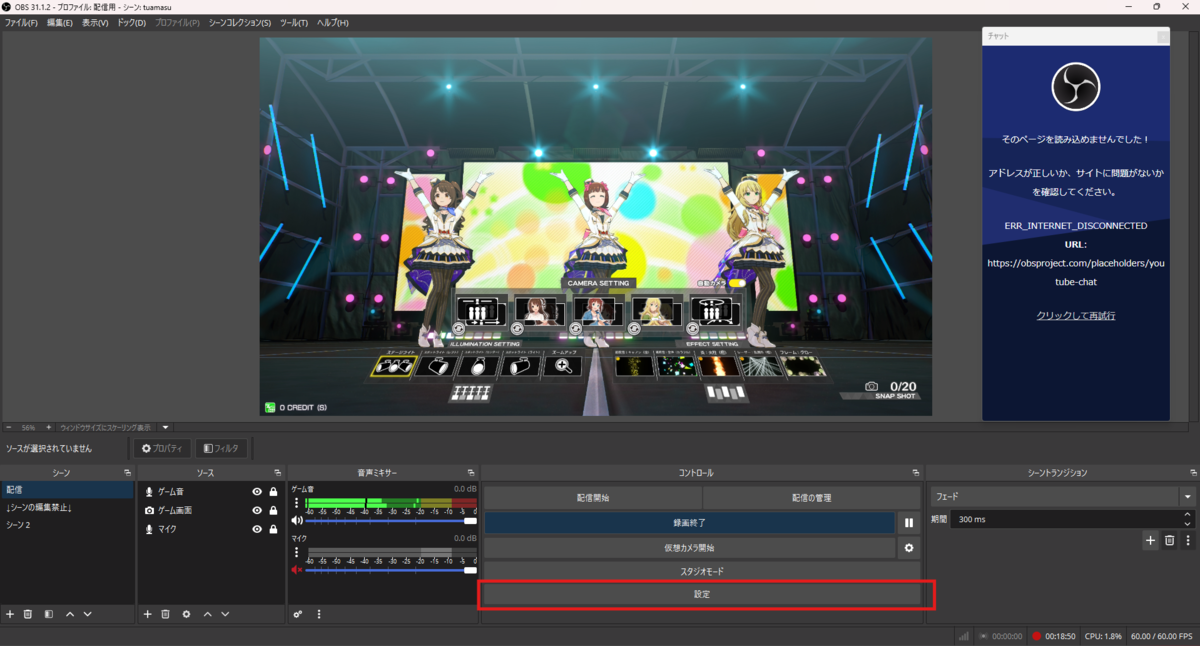Click 配信の管理 manage broadcast button
Screen dimensions: 1200x646
click(x=812, y=497)
